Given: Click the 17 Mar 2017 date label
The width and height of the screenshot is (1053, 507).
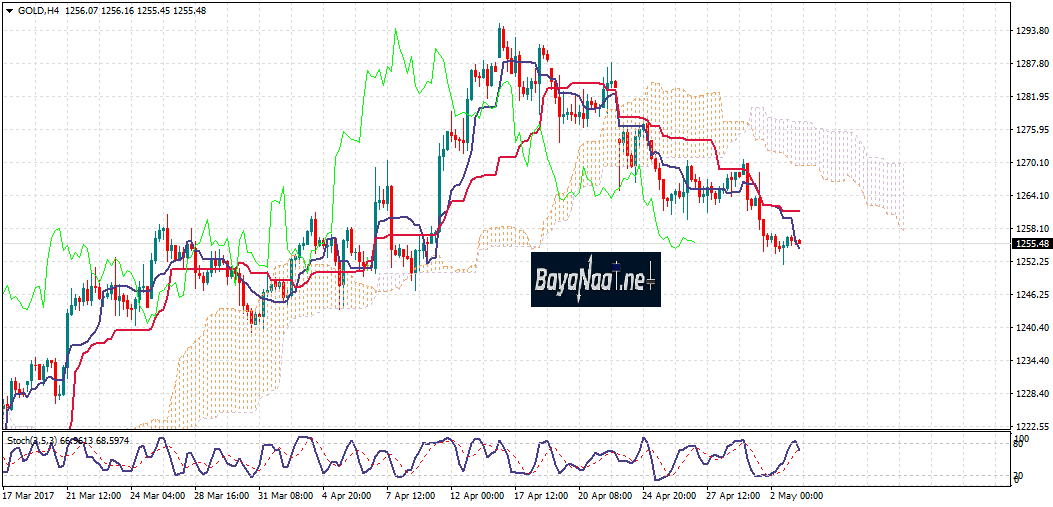Looking at the screenshot, I should pyautogui.click(x=29, y=495).
